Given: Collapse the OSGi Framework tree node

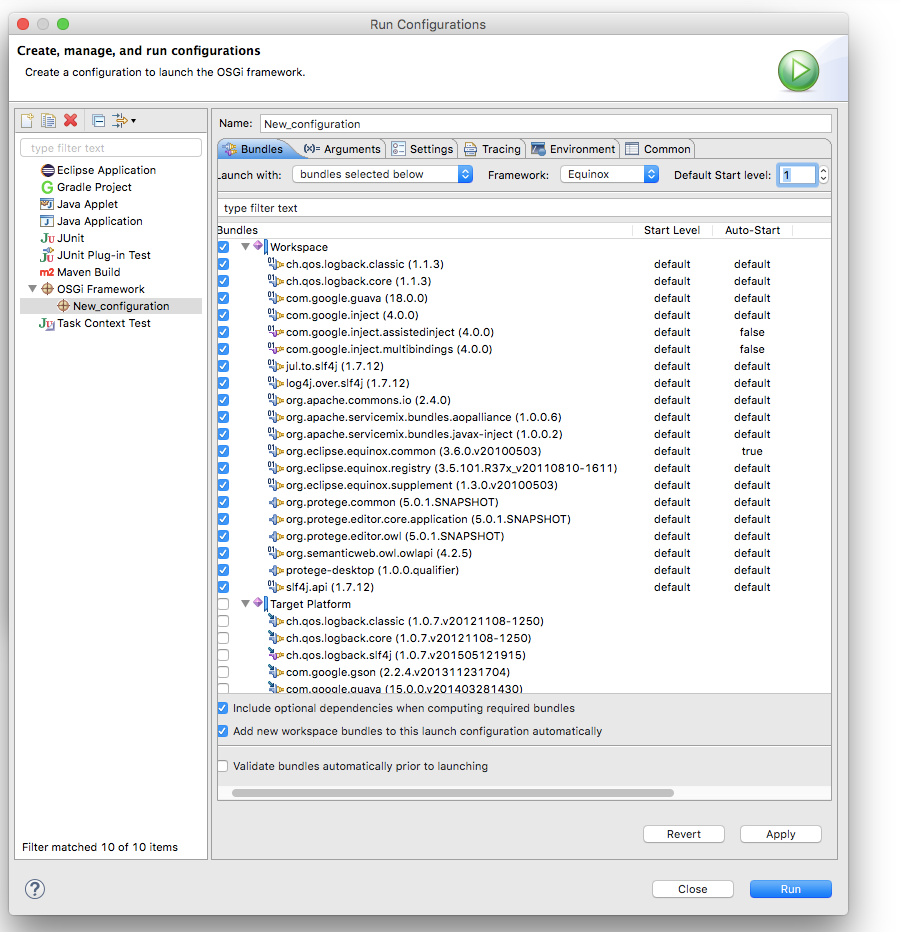Looking at the screenshot, I should (32, 289).
